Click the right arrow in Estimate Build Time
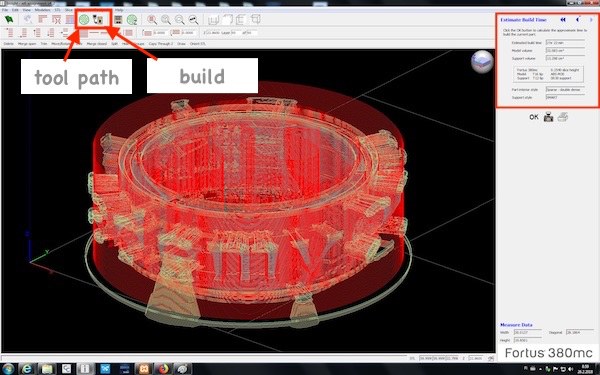 591,20
